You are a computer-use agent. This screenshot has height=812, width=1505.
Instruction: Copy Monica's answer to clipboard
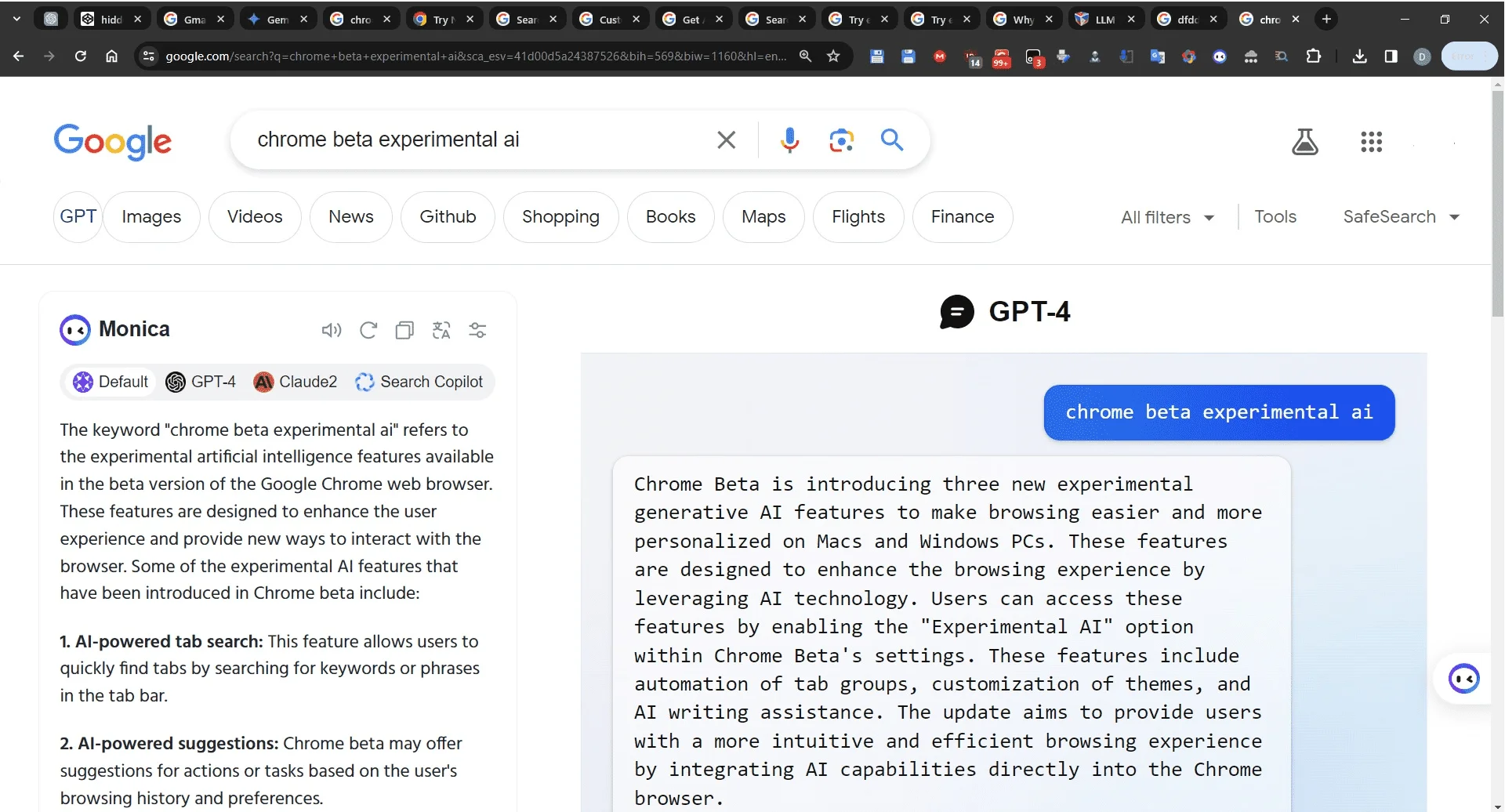coord(404,330)
